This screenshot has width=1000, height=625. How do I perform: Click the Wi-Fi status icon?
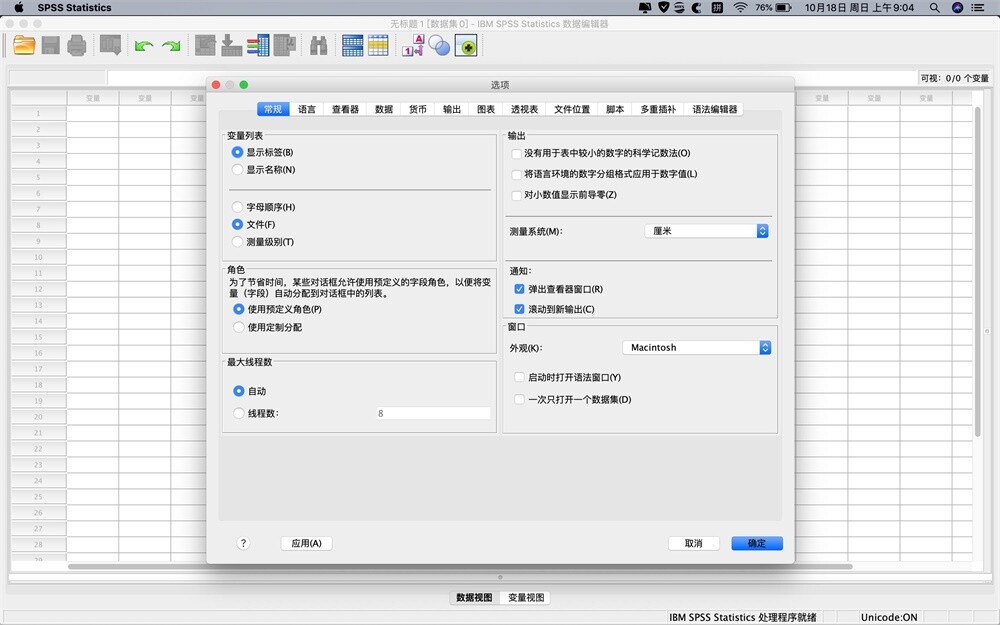tap(740, 8)
